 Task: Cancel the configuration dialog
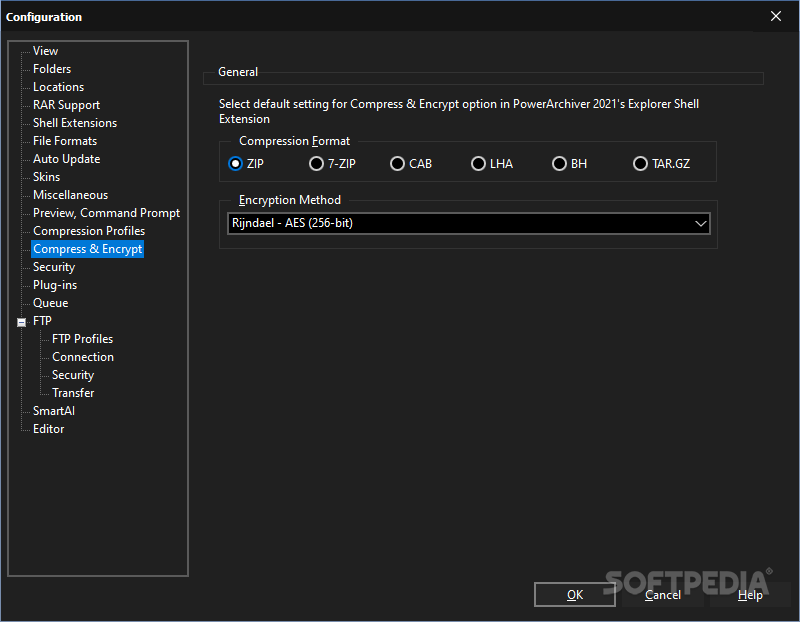662,595
